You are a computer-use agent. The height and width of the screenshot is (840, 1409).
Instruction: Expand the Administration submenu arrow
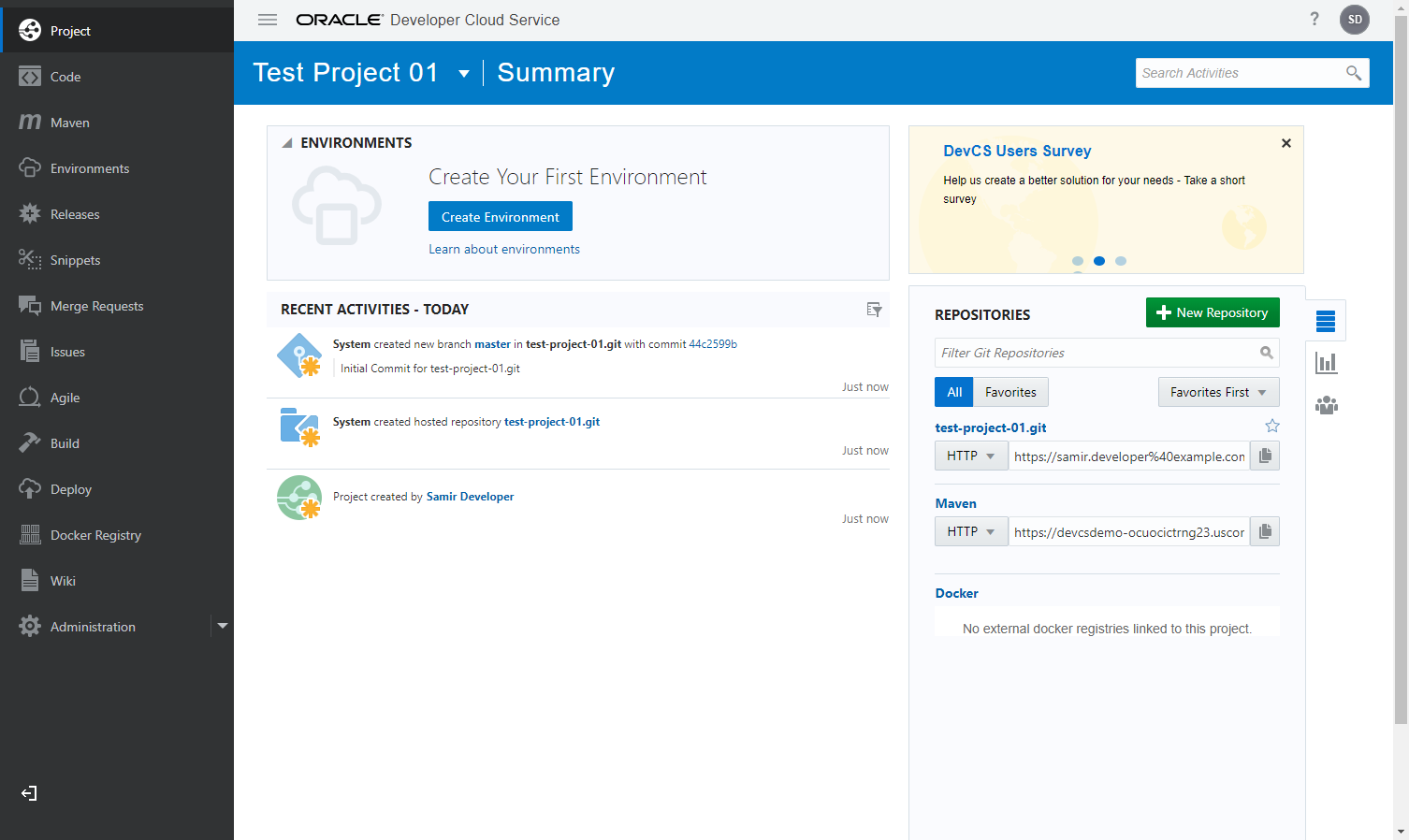[x=223, y=626]
